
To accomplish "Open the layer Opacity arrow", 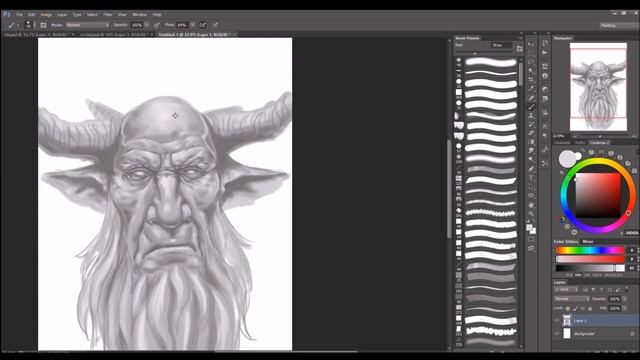I will [624, 299].
